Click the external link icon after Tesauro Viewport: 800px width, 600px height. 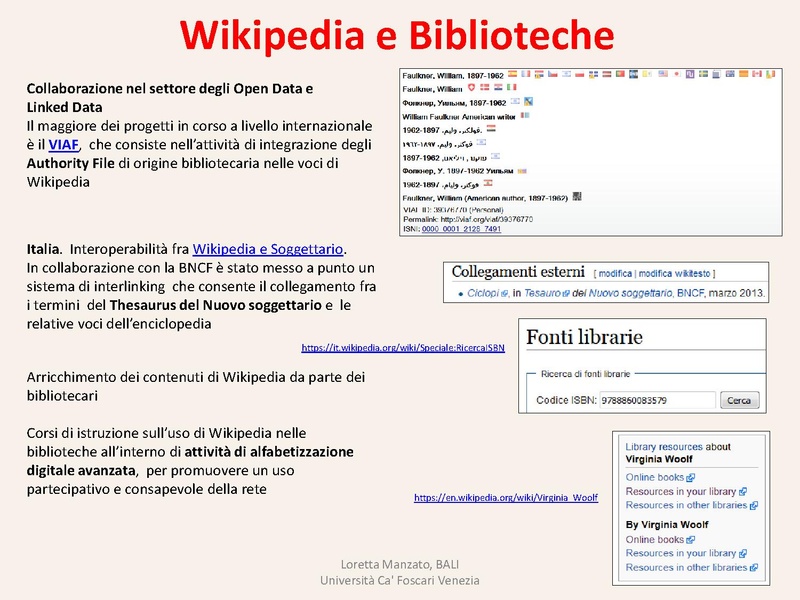point(566,291)
